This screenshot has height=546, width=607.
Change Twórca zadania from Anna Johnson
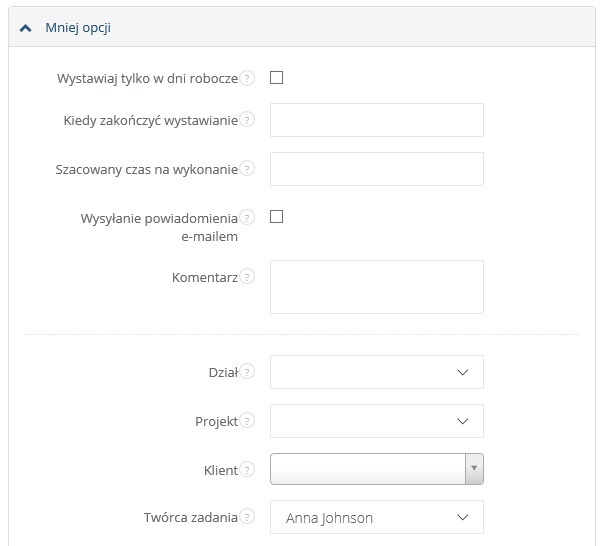pyautogui.click(x=377, y=518)
